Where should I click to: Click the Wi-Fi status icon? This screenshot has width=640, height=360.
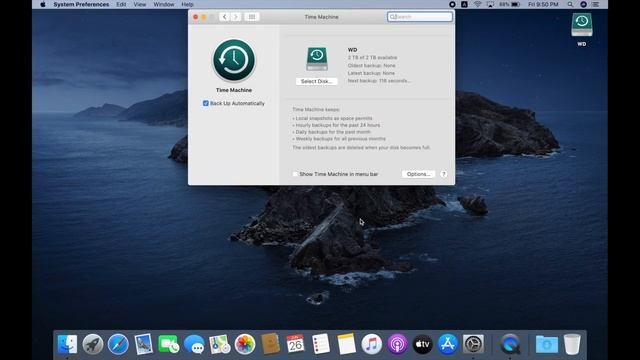tap(478, 4)
